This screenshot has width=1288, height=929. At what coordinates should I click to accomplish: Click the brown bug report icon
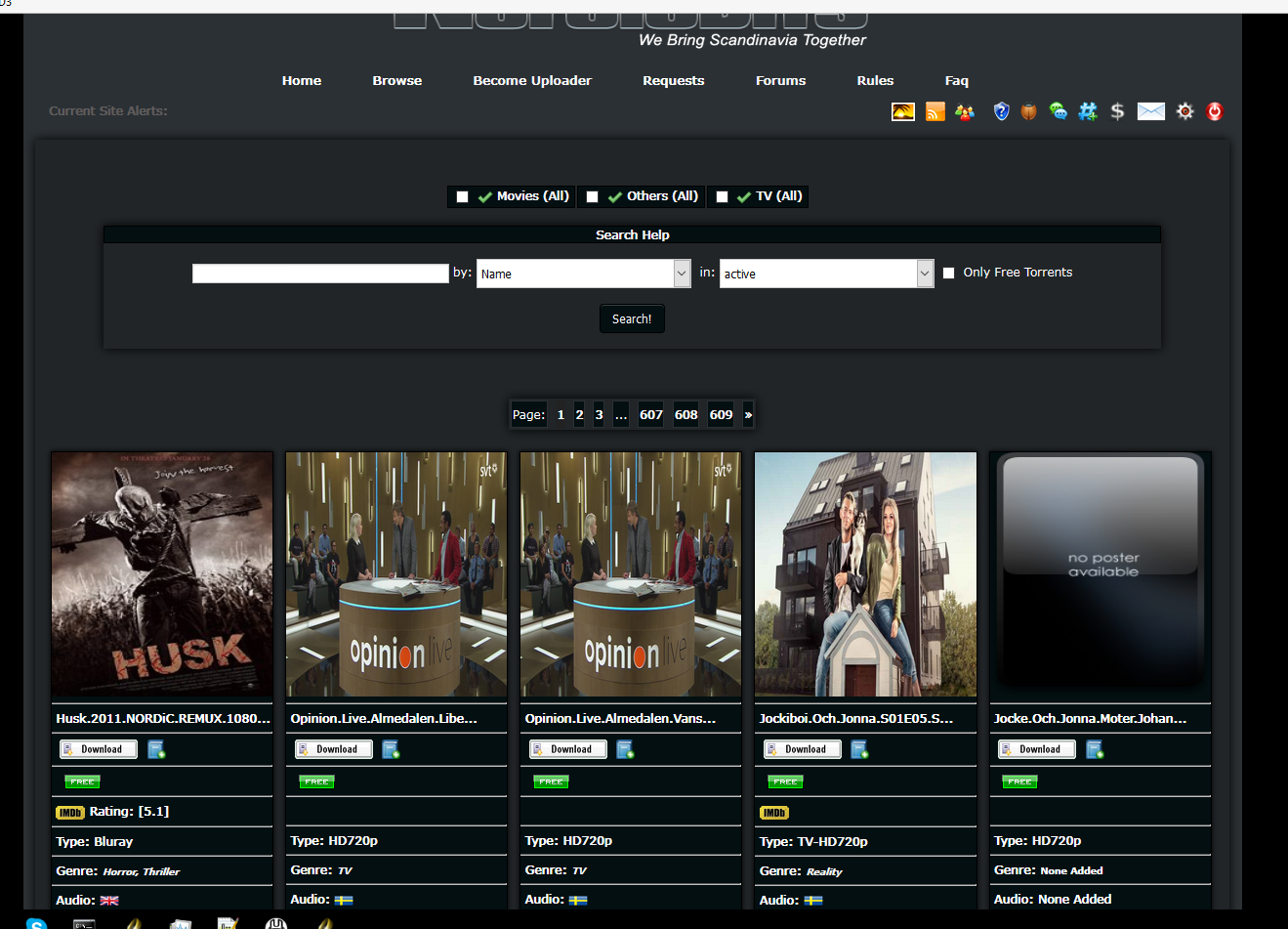[x=1028, y=111]
